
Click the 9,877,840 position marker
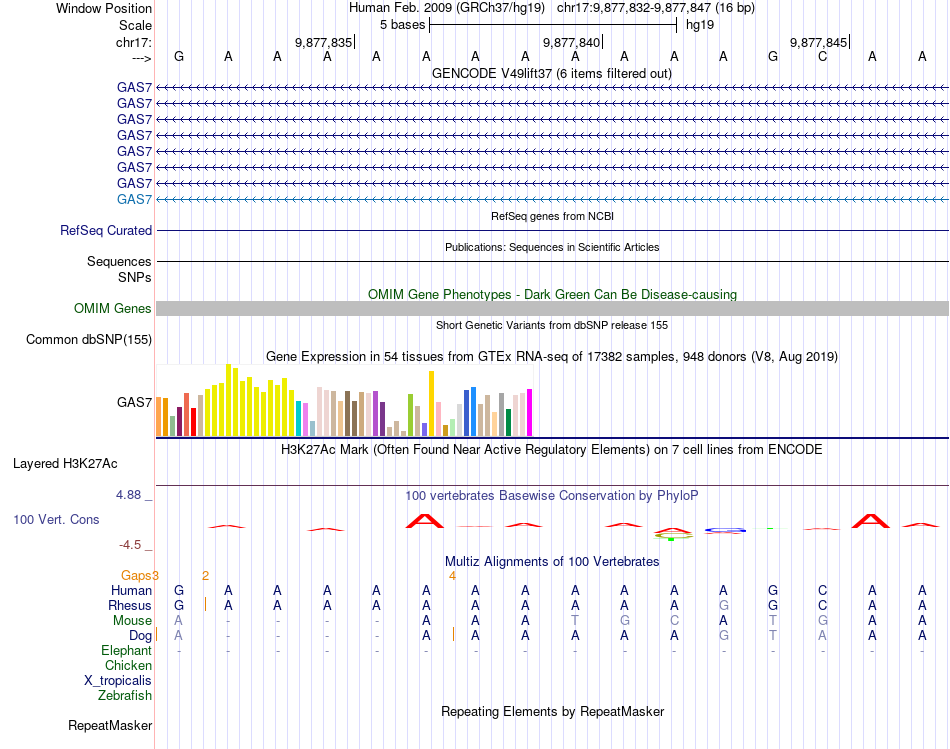(x=571, y=42)
